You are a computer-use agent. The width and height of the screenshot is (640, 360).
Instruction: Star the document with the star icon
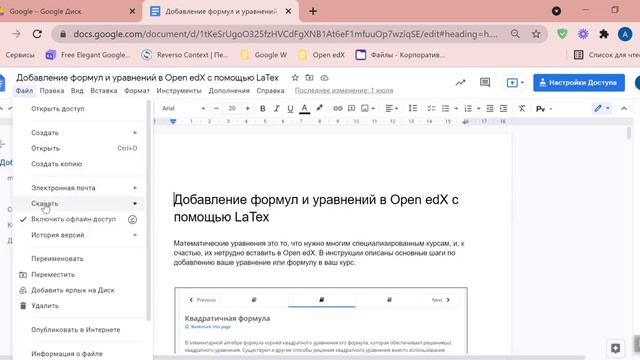[x=295, y=78]
